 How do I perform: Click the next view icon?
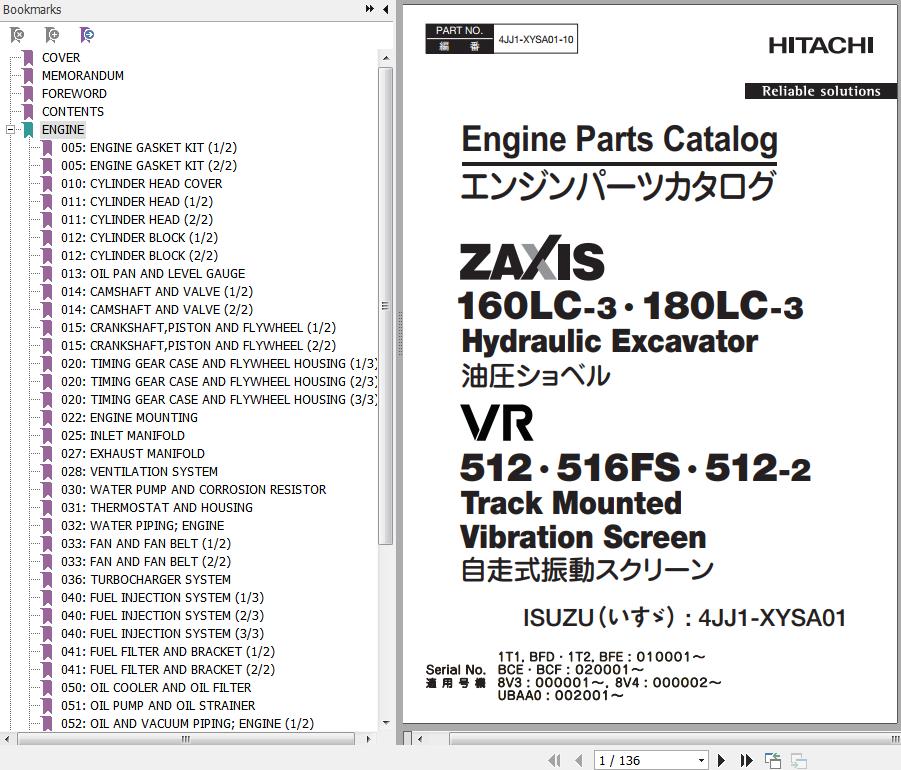(799, 760)
